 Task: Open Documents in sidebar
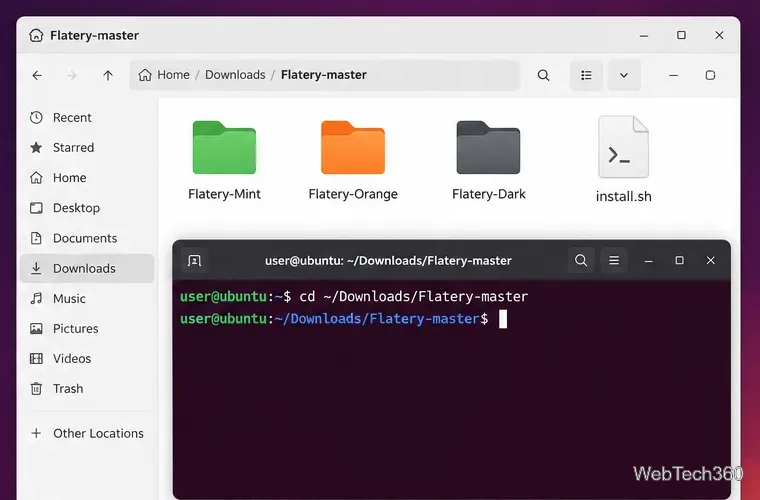[87, 238]
